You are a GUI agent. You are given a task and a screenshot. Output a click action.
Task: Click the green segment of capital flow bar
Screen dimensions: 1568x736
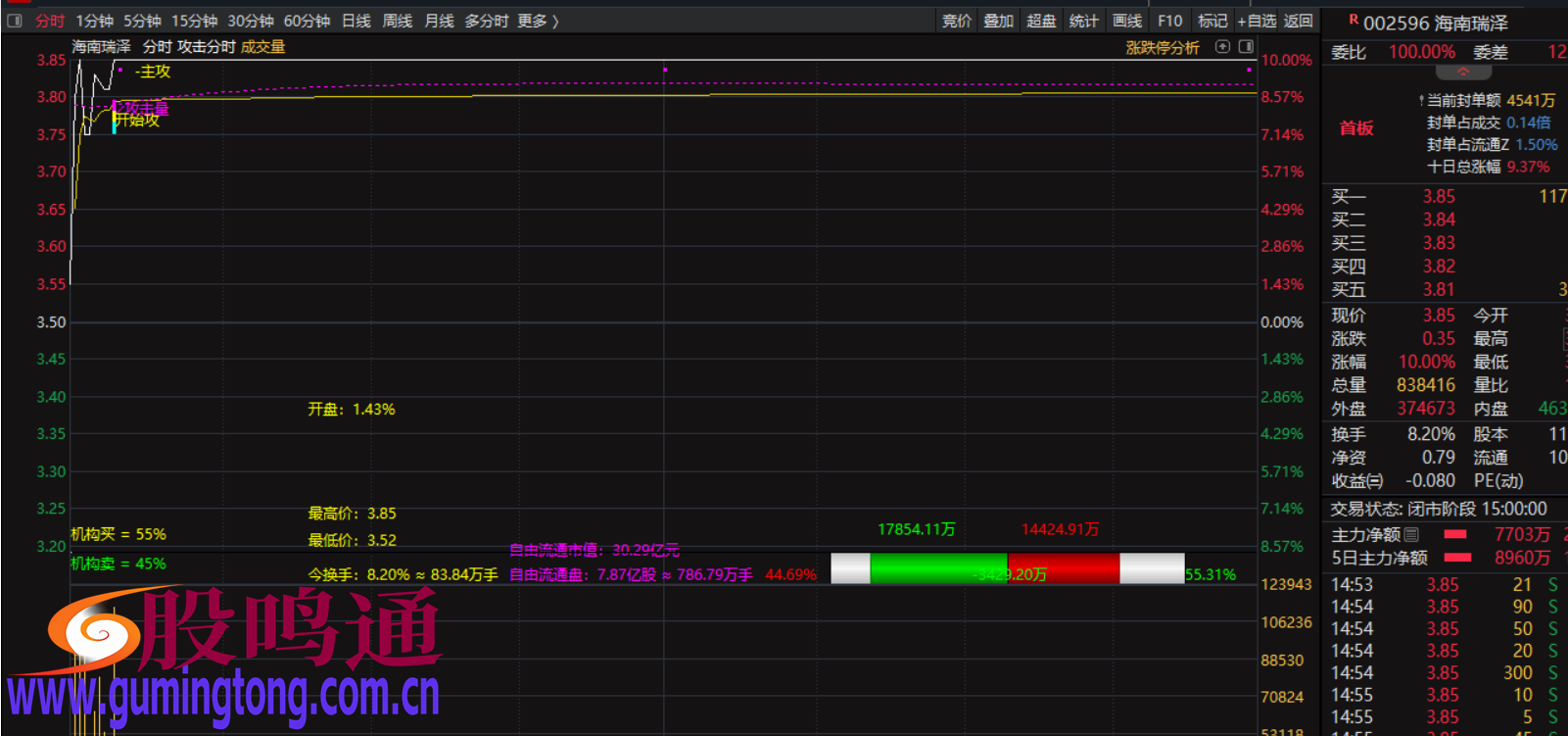coord(937,568)
